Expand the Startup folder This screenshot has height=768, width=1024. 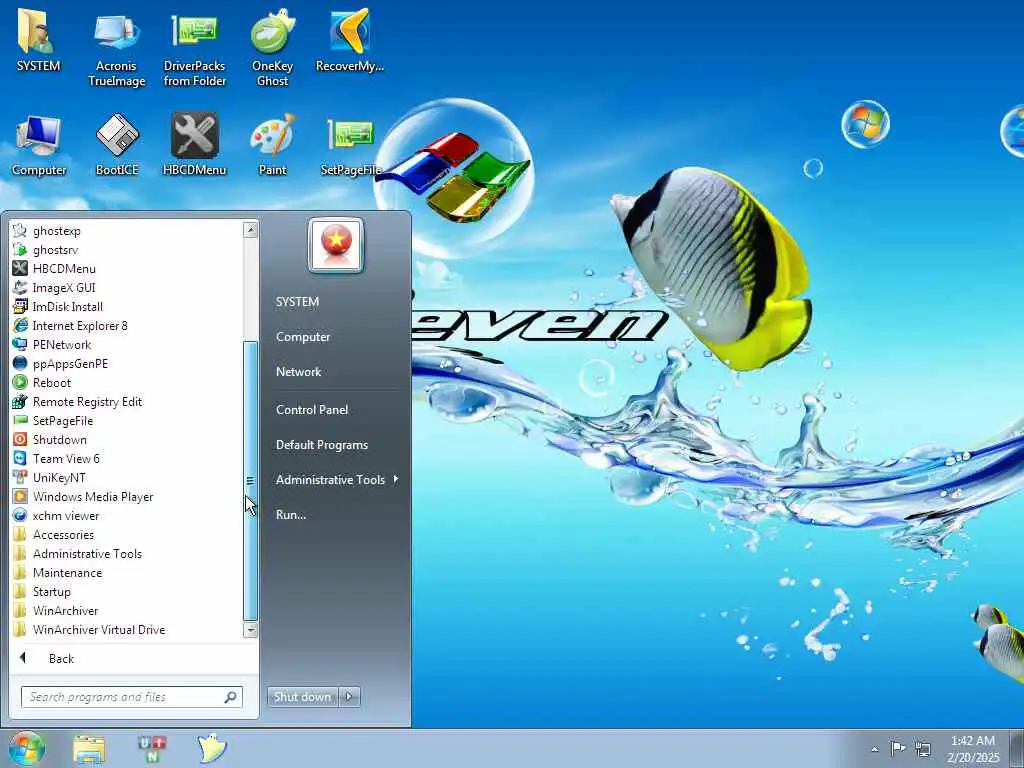[x=127, y=591]
